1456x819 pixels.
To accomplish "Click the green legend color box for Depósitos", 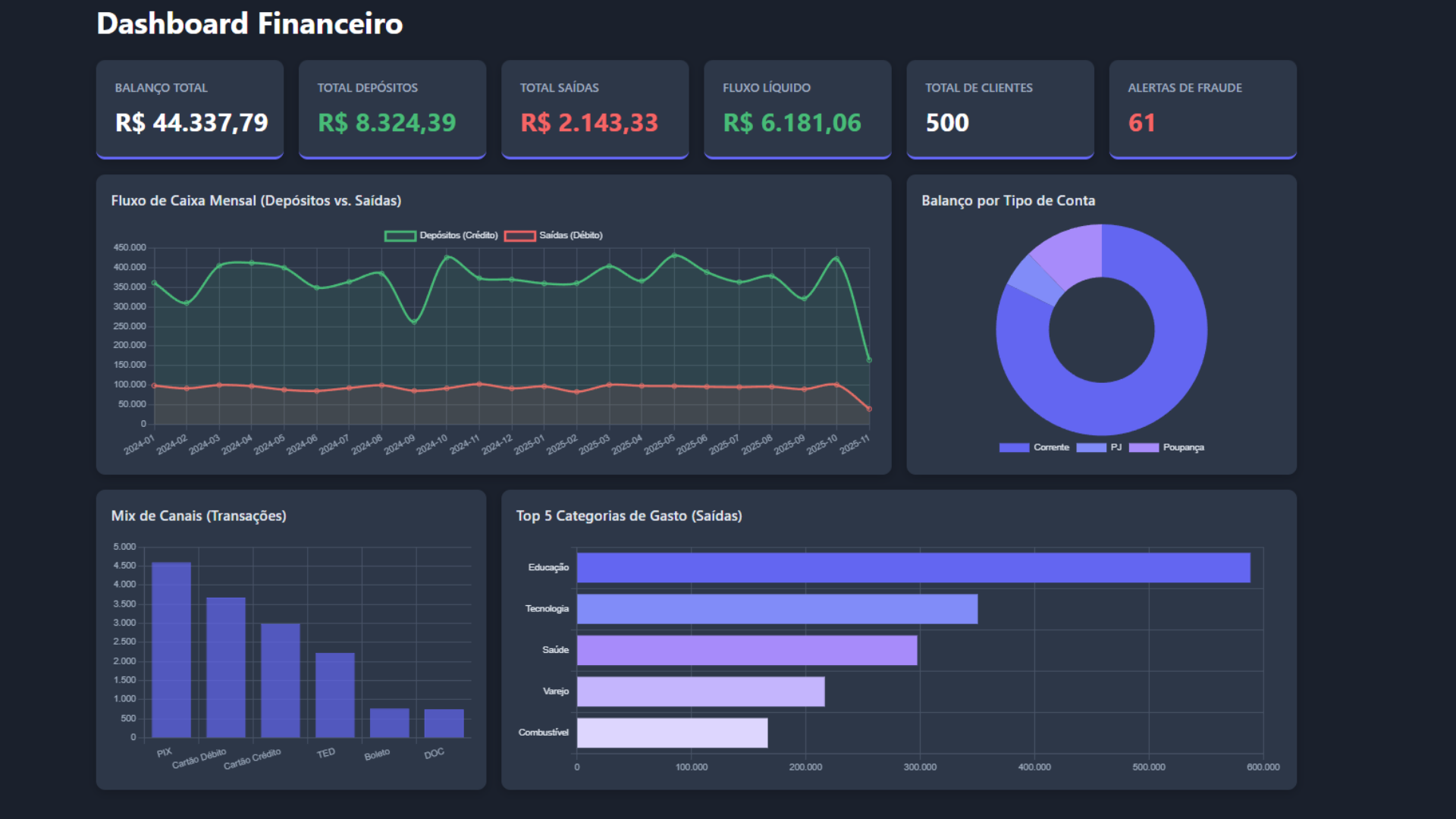I will click(400, 235).
